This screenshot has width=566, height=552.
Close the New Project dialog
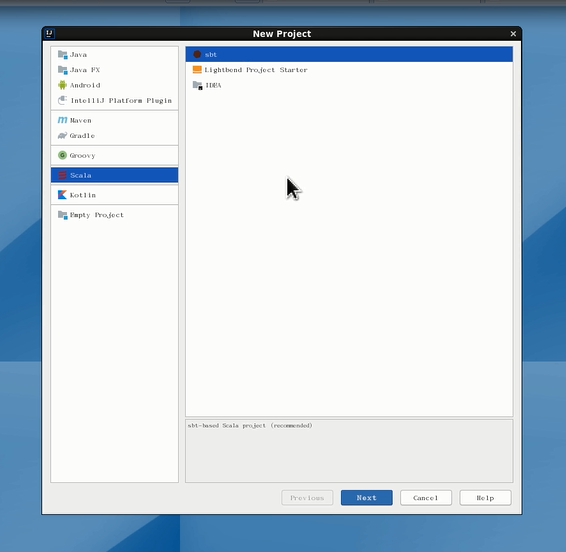[513, 34]
